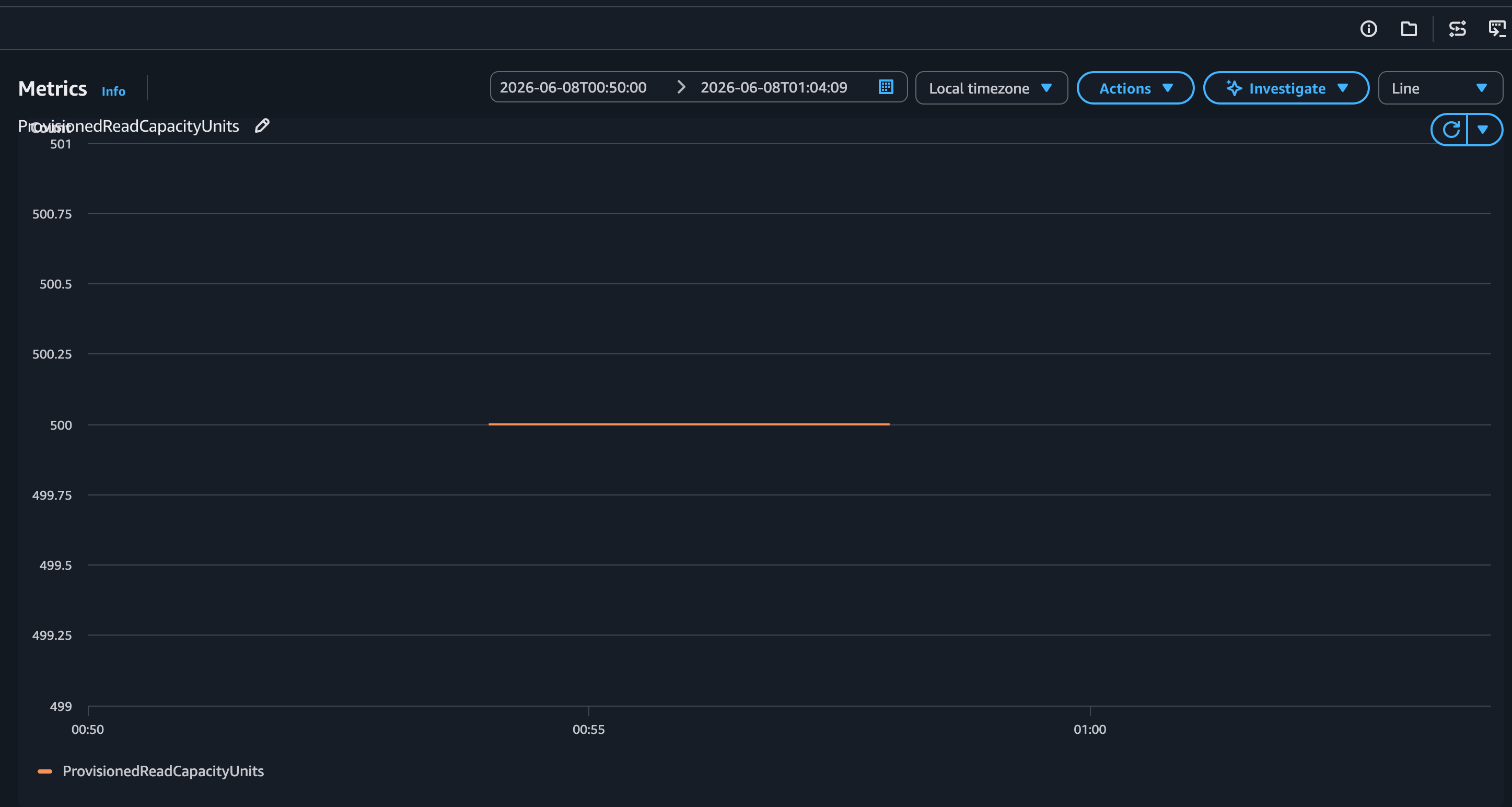The height and width of the screenshot is (807, 1512).
Task: Click the 500.5 y-axis value
Action: point(55,284)
